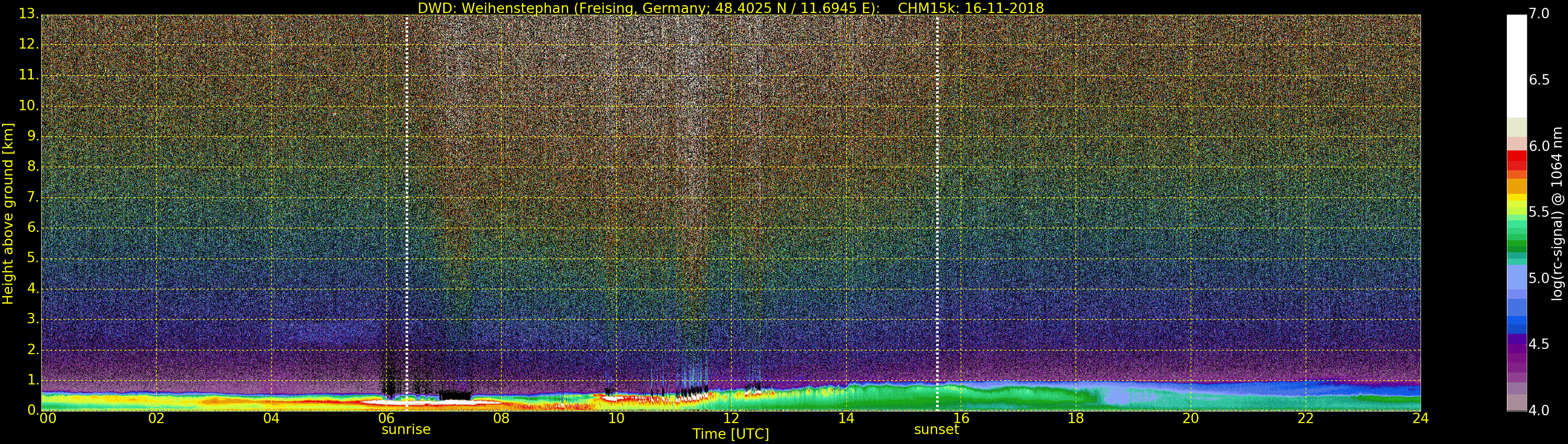1568x444 pixels.
Task: Click the "sunset" text label below the axis
Action: 936,429
